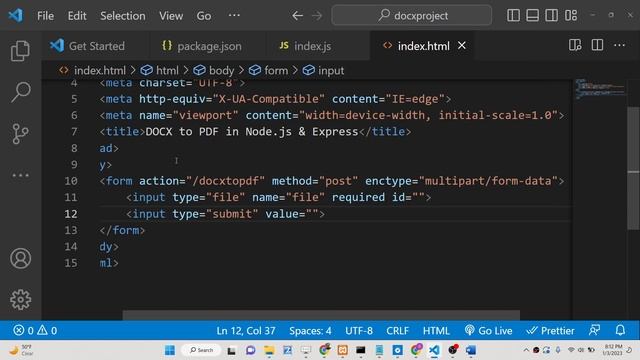This screenshot has height=360, width=640.
Task: Click the title text on line 7
Action: pyautogui.click(x=252, y=132)
